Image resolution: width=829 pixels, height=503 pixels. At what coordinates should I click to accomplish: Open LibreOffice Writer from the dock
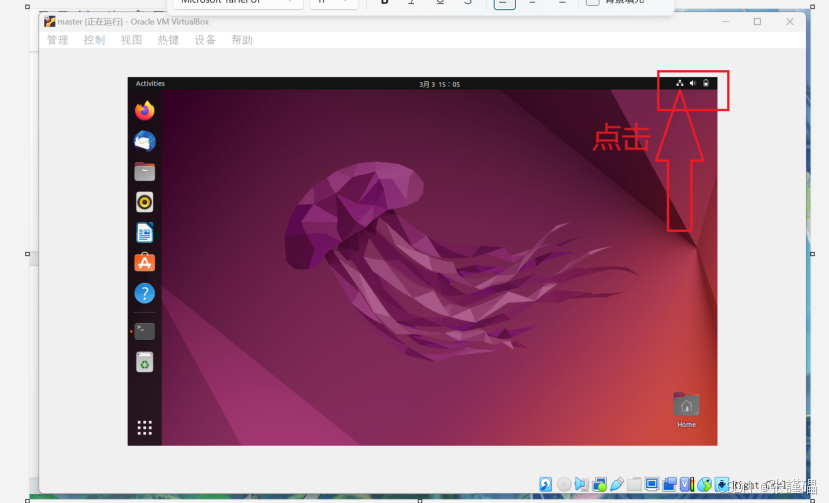tap(144, 232)
